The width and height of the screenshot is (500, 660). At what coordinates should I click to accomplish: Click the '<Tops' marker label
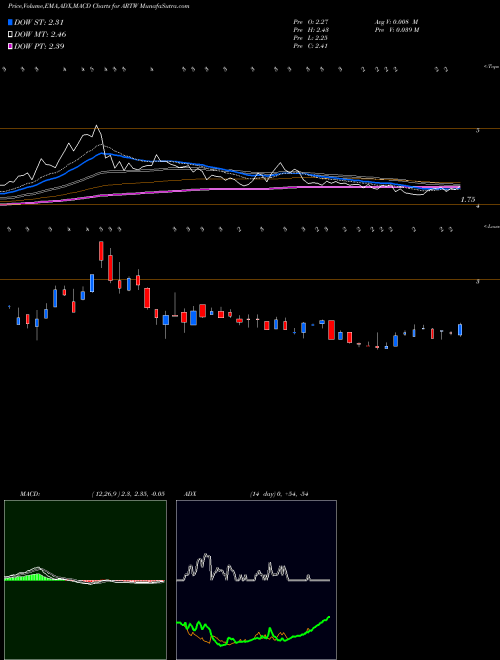491,67
